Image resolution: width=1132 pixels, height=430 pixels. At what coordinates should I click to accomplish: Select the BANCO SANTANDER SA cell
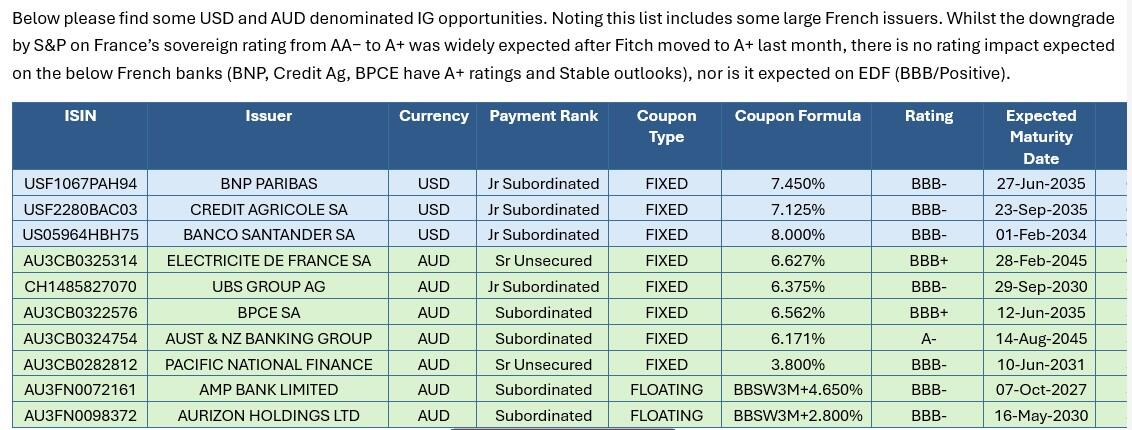pyautogui.click(x=268, y=234)
